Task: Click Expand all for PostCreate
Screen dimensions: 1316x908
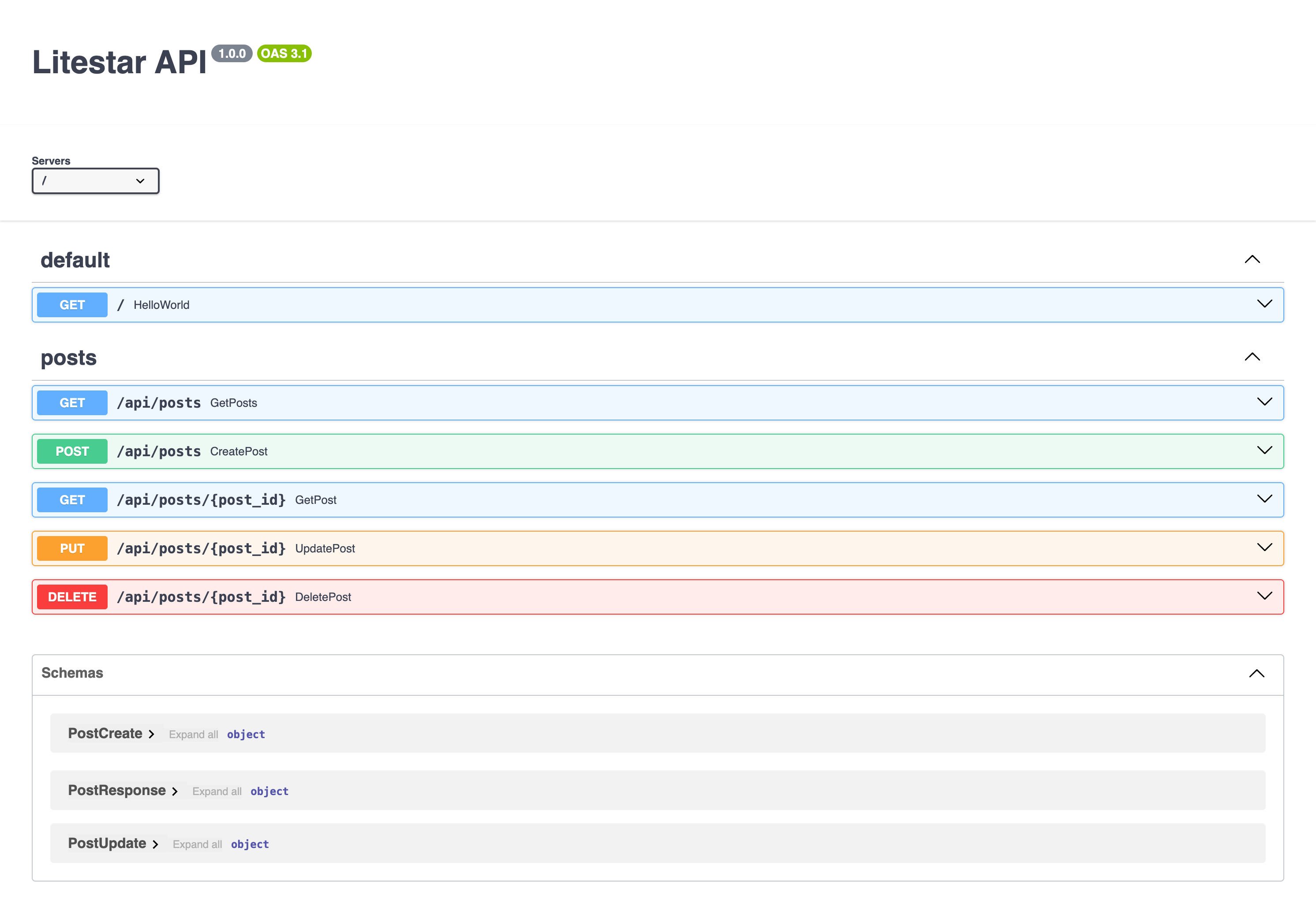Action: [x=193, y=735]
